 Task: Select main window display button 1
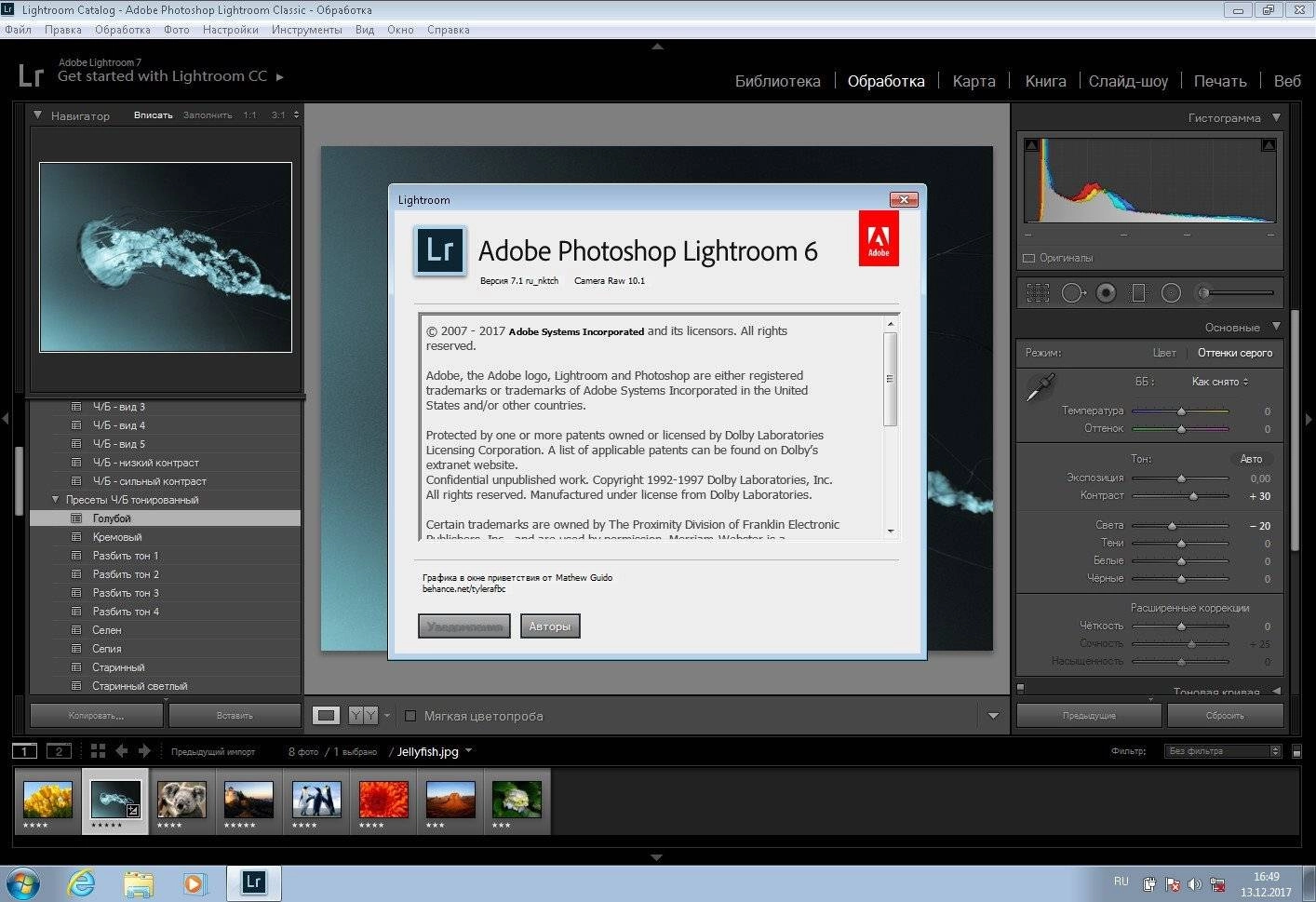25,750
